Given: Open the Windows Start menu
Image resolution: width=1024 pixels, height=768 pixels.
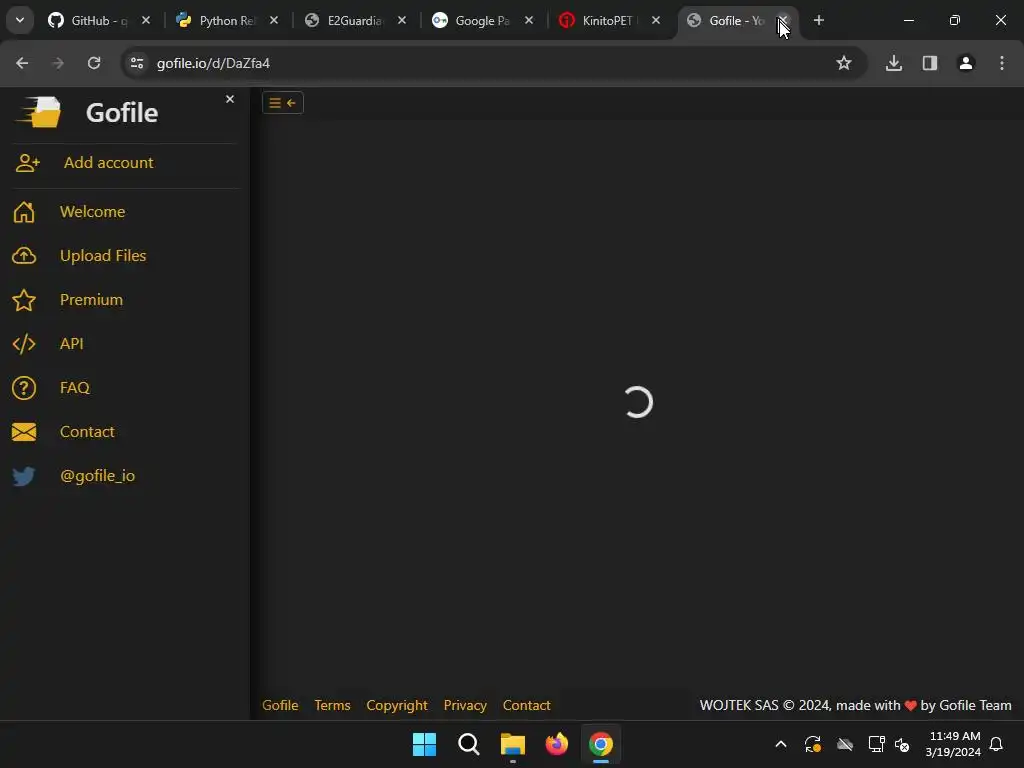Looking at the screenshot, I should pos(424,744).
